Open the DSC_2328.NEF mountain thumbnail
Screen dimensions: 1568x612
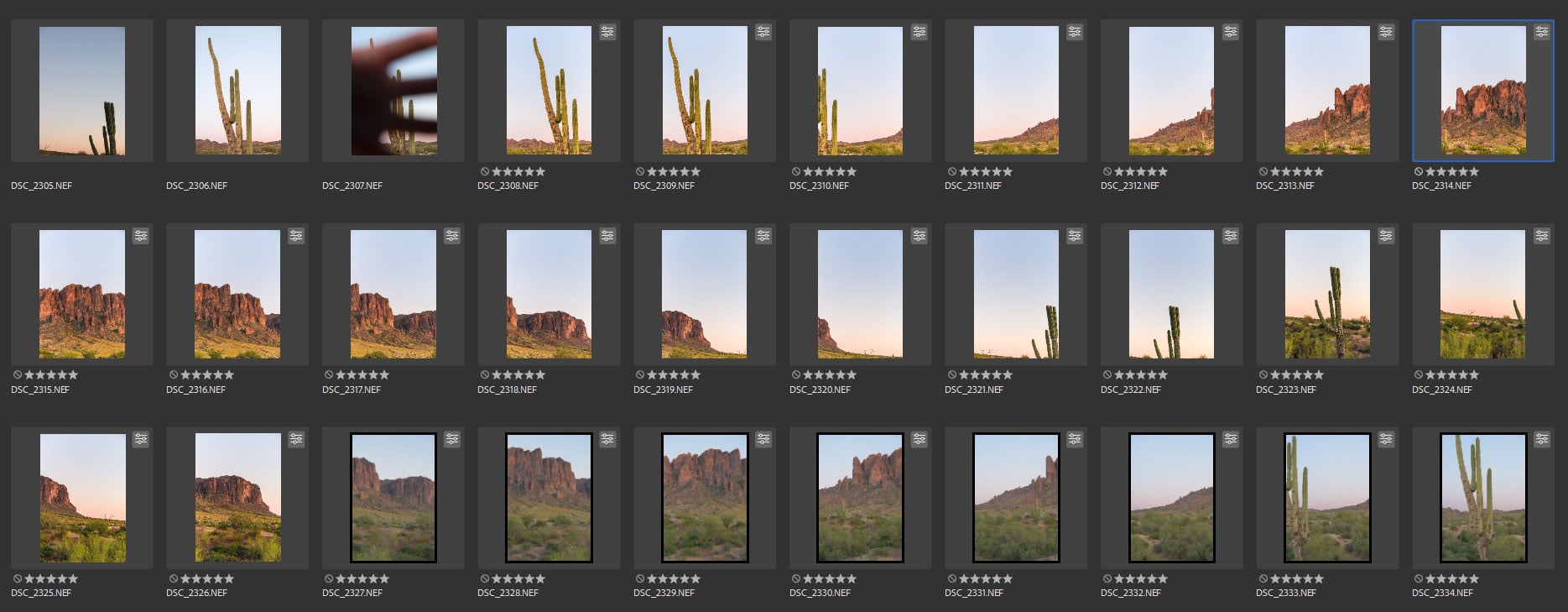point(549,498)
